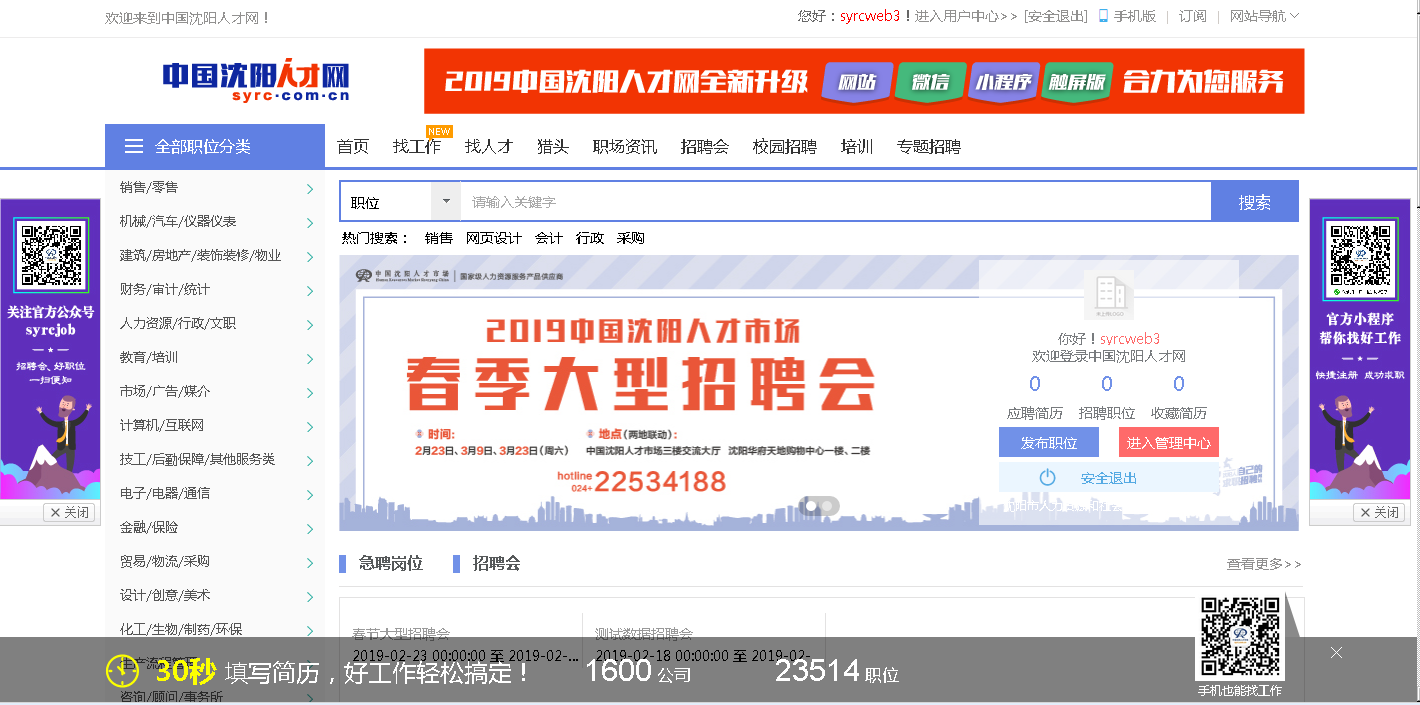Click [安全退出] in the top bar
This screenshot has width=1420, height=705.
pos(1056,16)
